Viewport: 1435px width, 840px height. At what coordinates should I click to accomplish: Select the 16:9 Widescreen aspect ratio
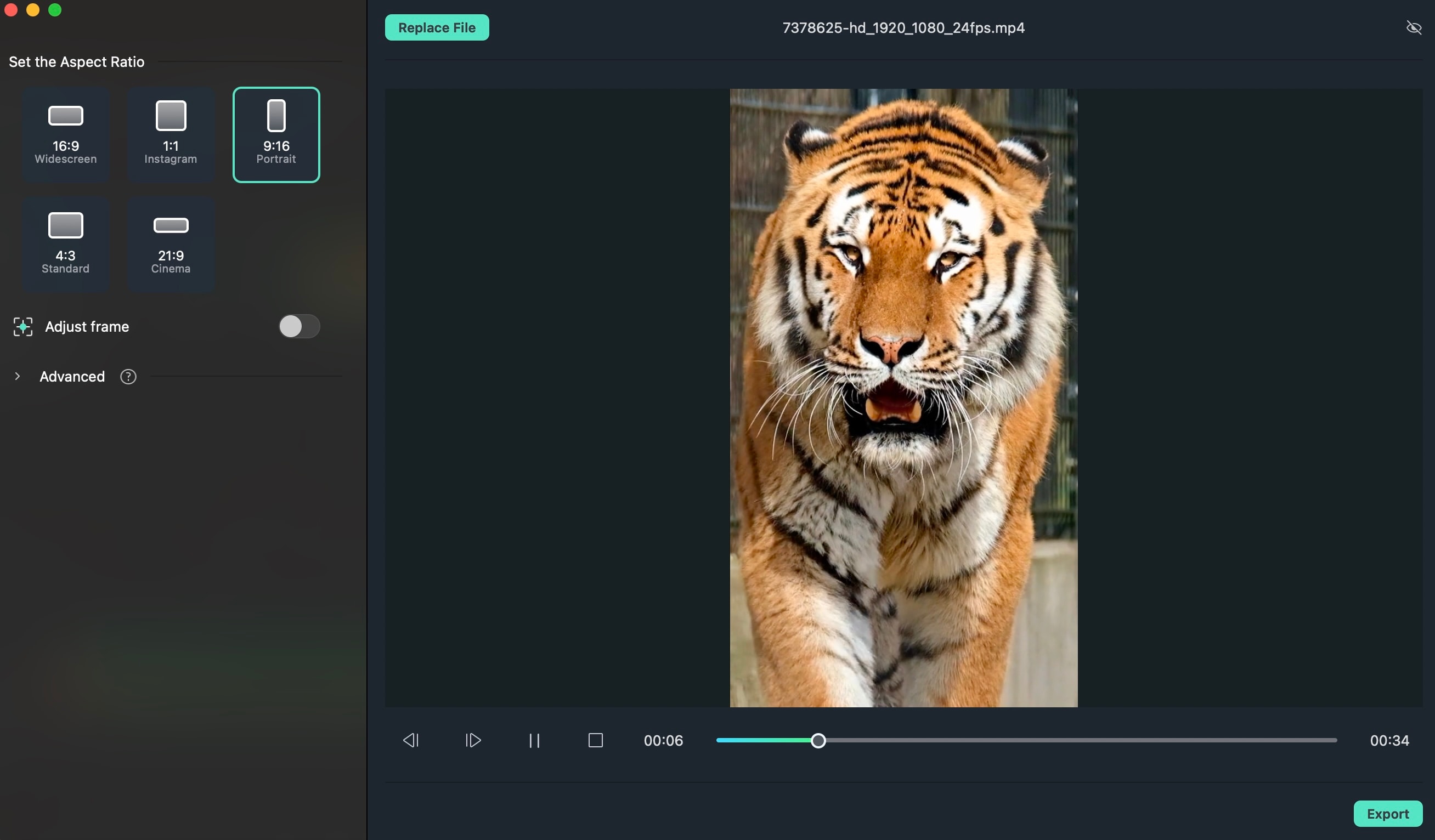point(65,134)
